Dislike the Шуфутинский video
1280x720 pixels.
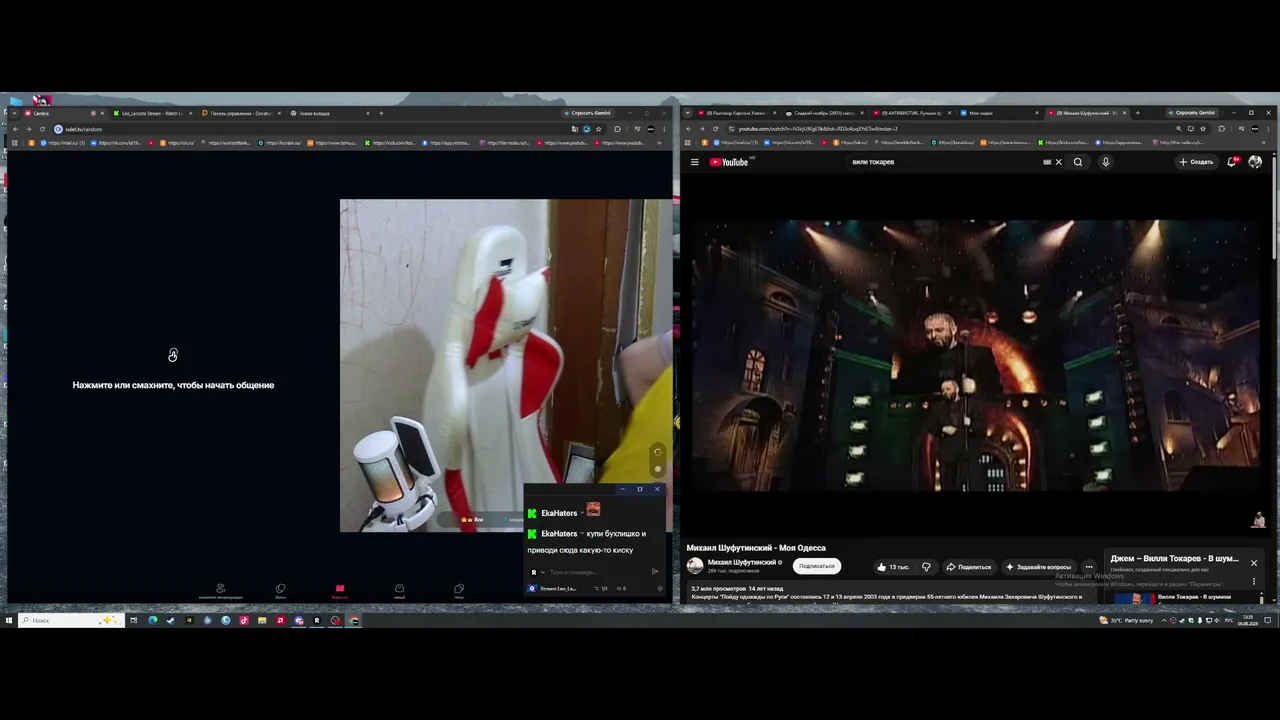[x=926, y=567]
